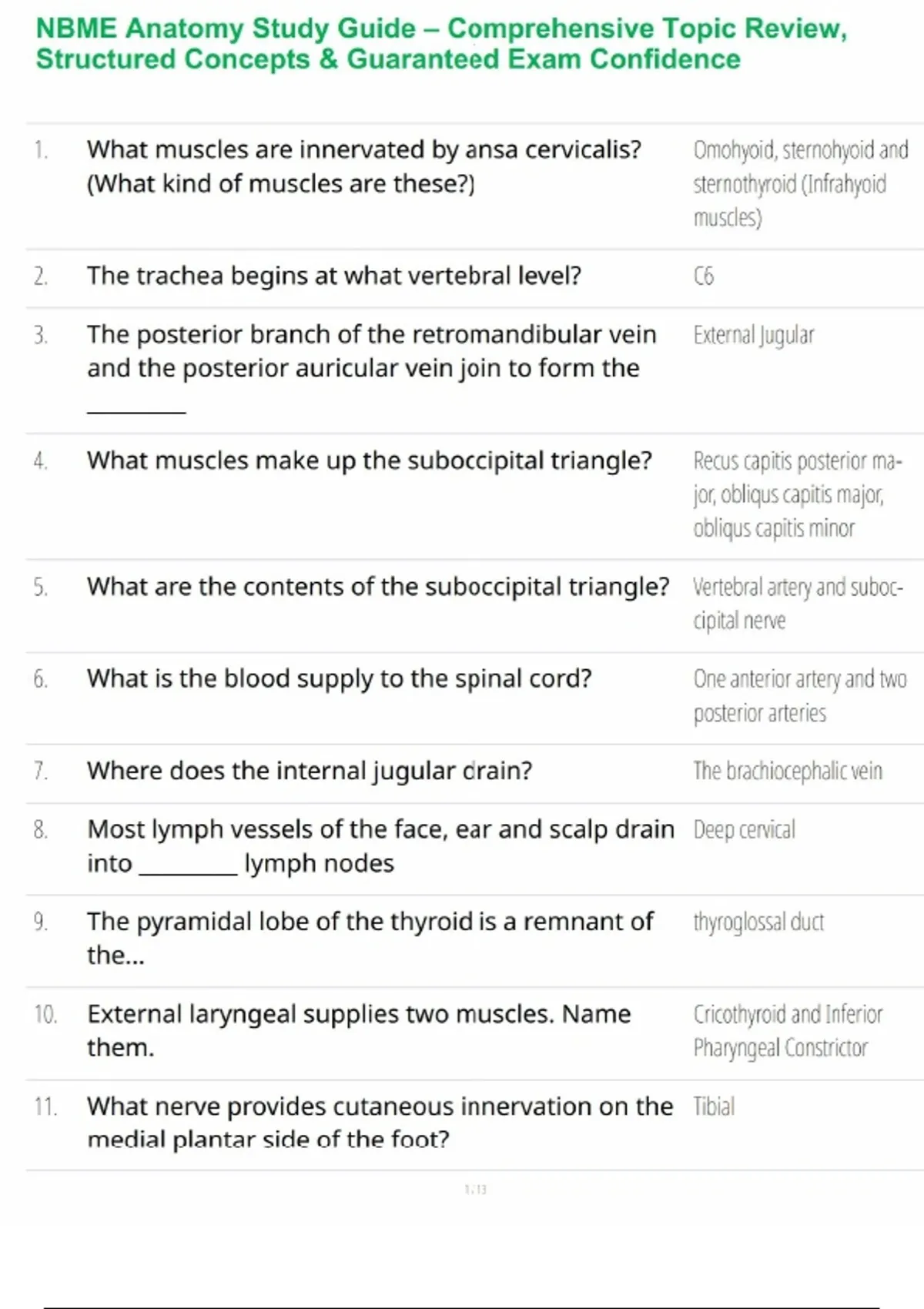Click the internal jugular drain question
Image resolution: width=924 pixels, height=1309 pixels.
310,771
